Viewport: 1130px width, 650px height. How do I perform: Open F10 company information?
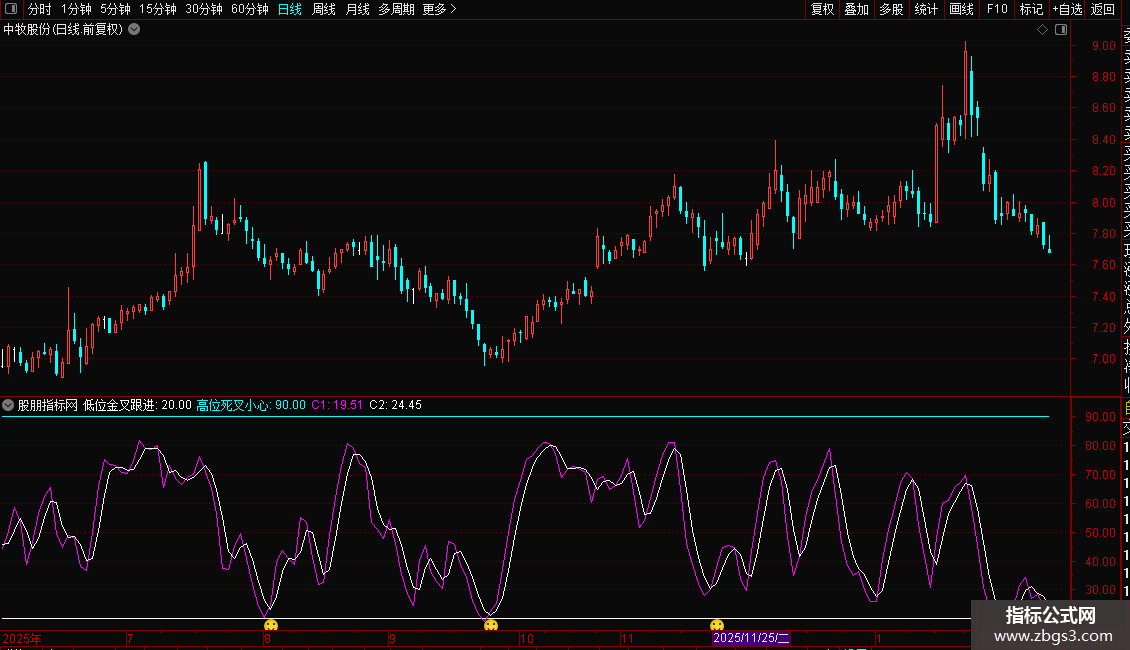point(997,9)
